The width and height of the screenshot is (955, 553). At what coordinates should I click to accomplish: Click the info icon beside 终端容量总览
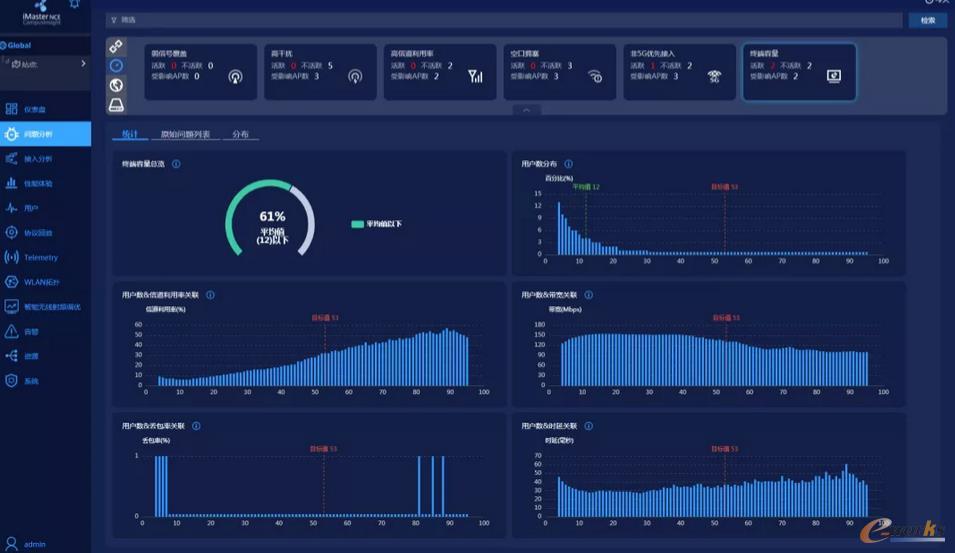(x=176, y=164)
